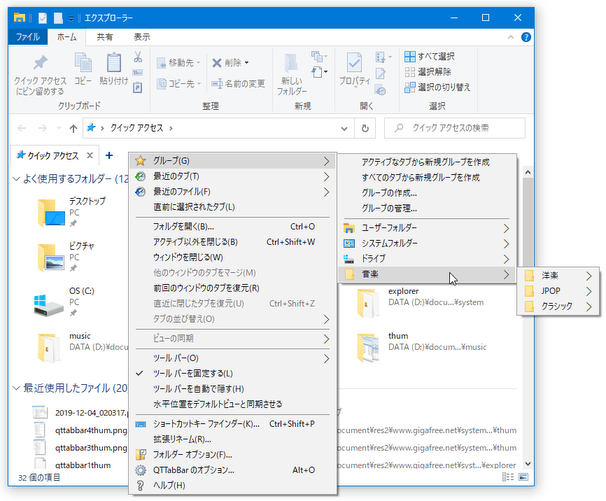This screenshot has height=501, width=606.
Task: Click the Cut scissors icon
Action: (138, 57)
